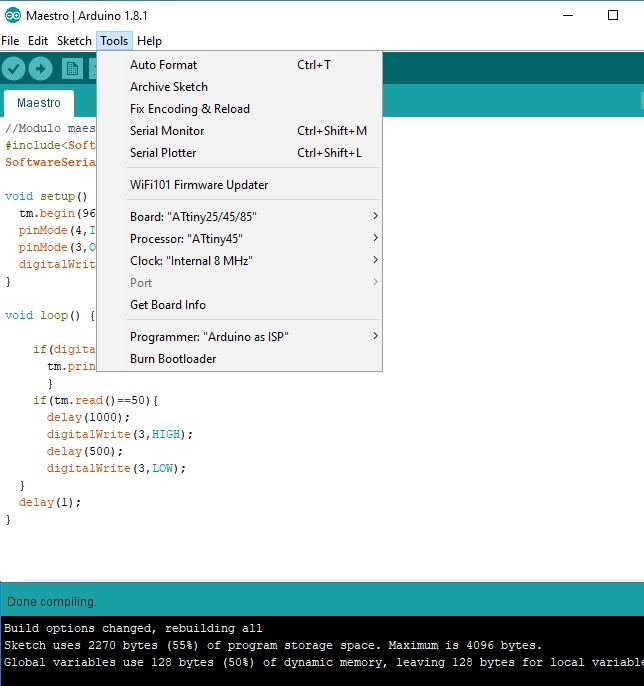The height and width of the screenshot is (686, 644).
Task: Click the code line 'digitalWrite(3,LOW);'
Action: coord(116,469)
